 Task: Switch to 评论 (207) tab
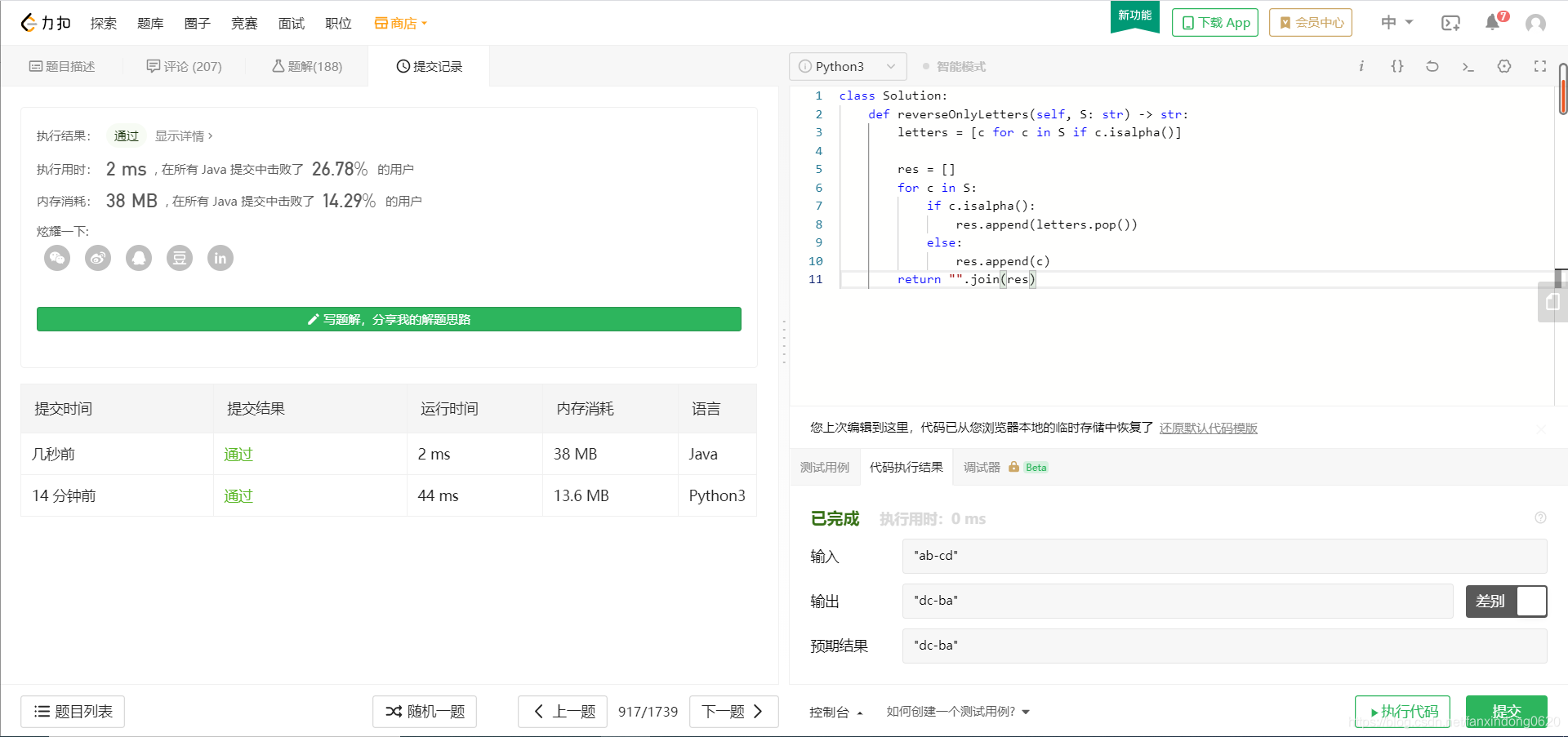185,66
